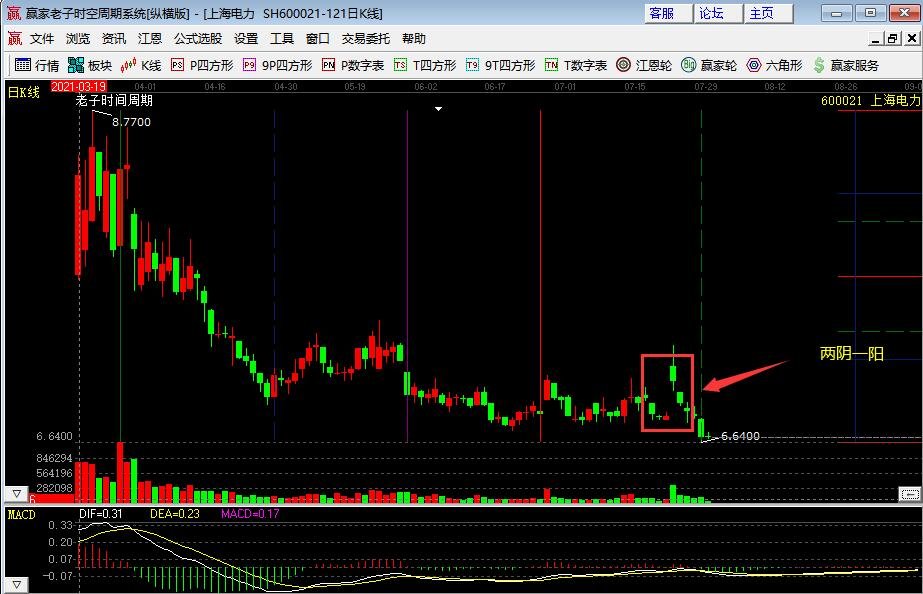Open the P数字表 tool
Viewport: 923px width, 594px height.
[353, 65]
